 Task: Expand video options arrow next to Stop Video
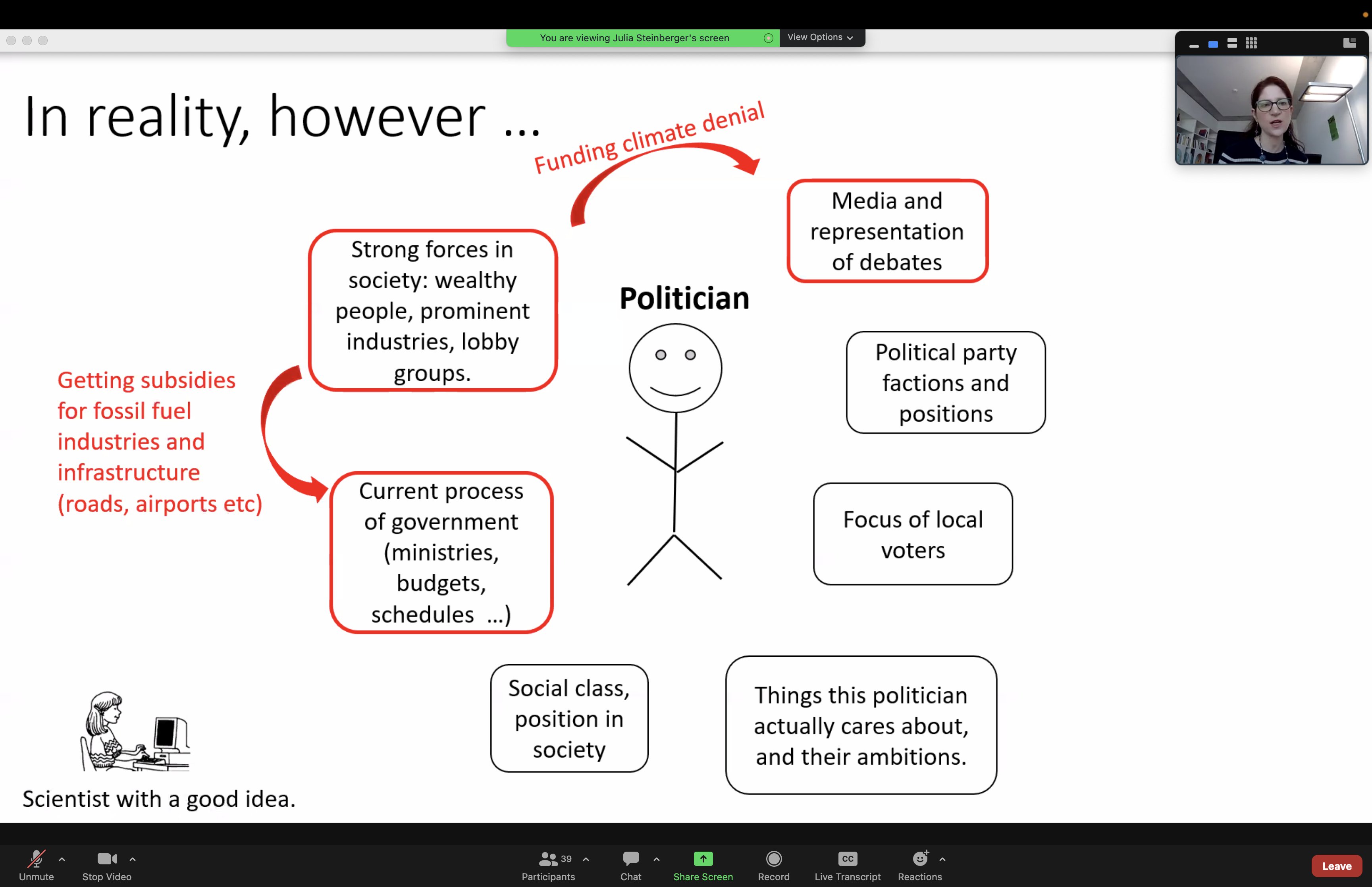coord(133,859)
